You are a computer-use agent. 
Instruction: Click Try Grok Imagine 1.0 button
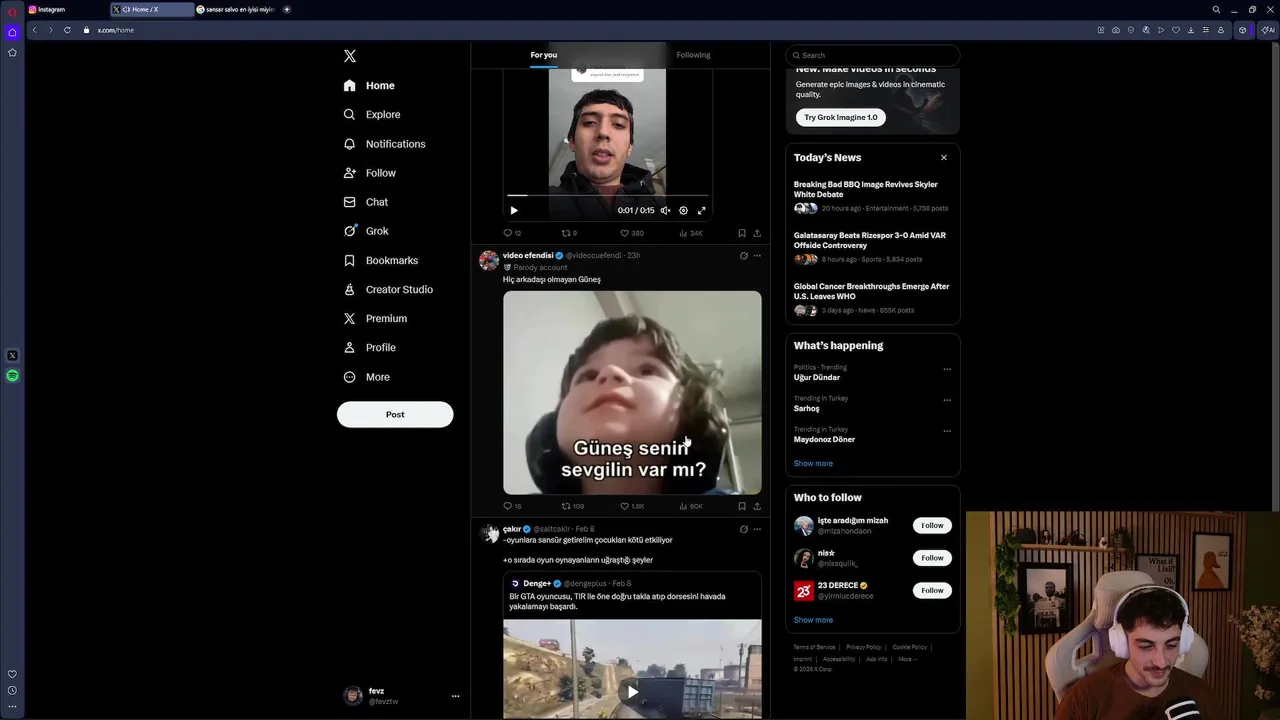(841, 117)
